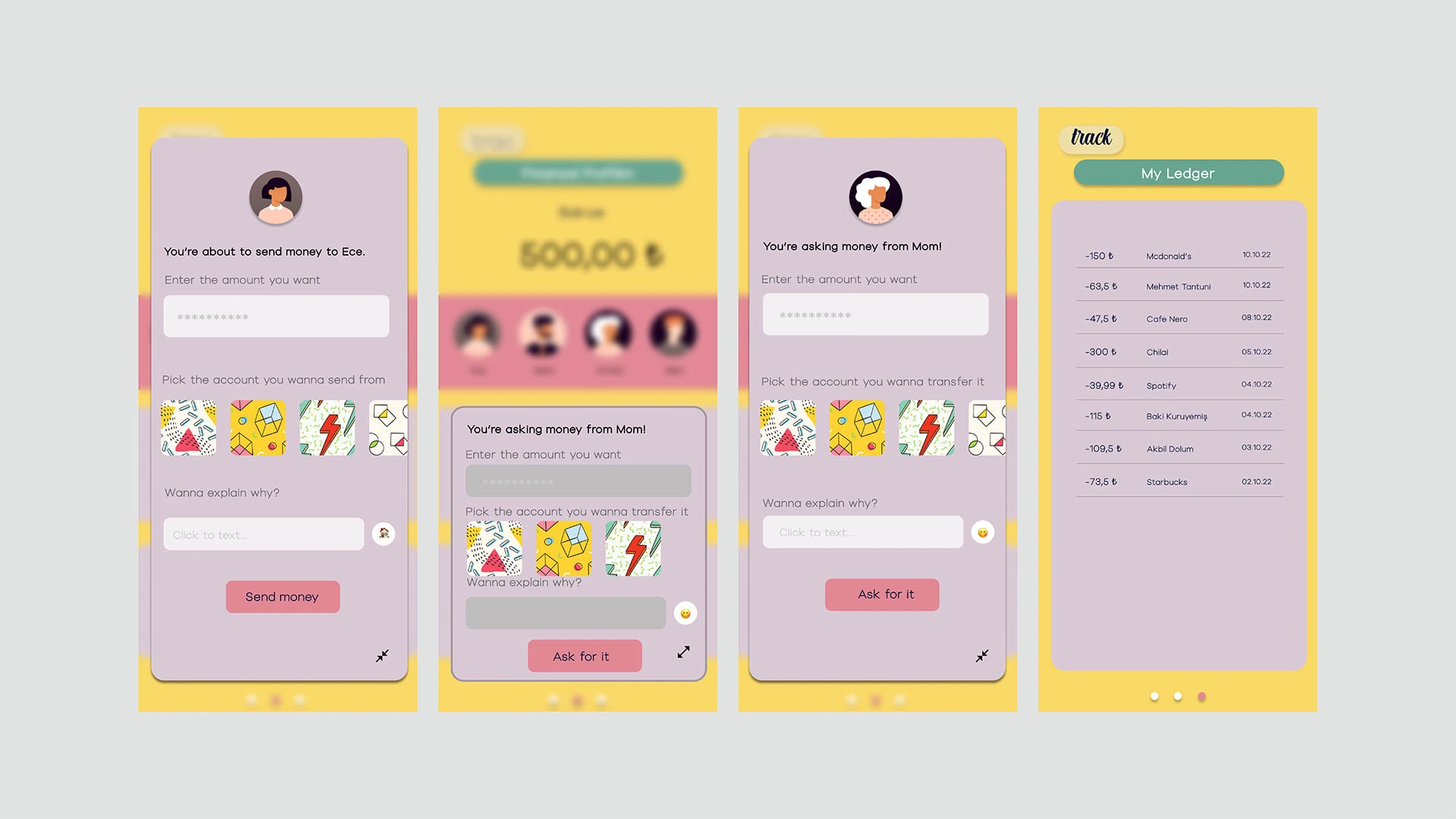Click the send money button

(282, 595)
